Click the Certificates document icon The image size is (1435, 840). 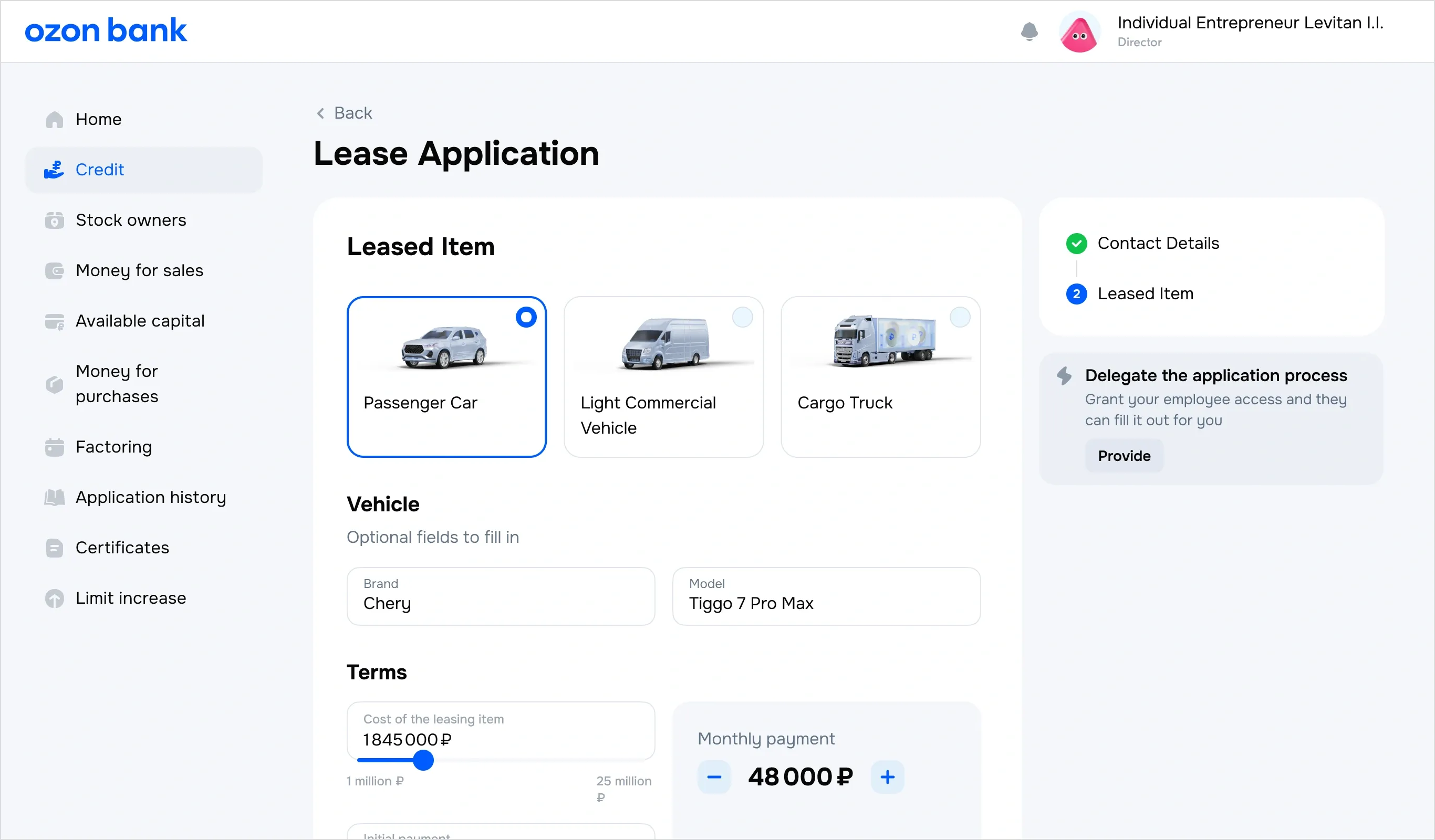click(55, 548)
